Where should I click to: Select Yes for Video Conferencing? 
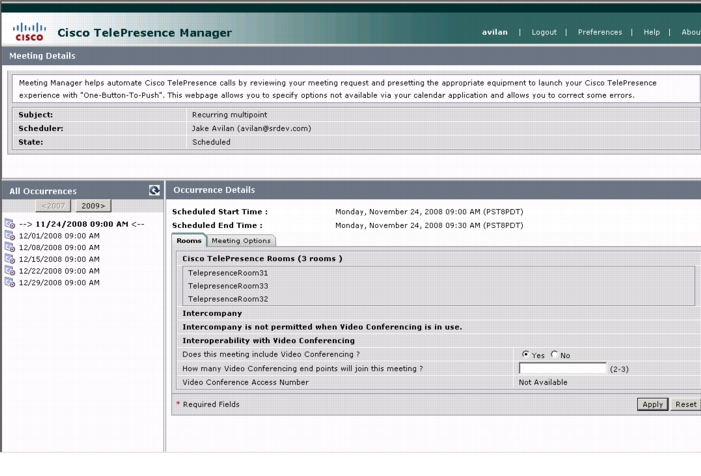525,354
